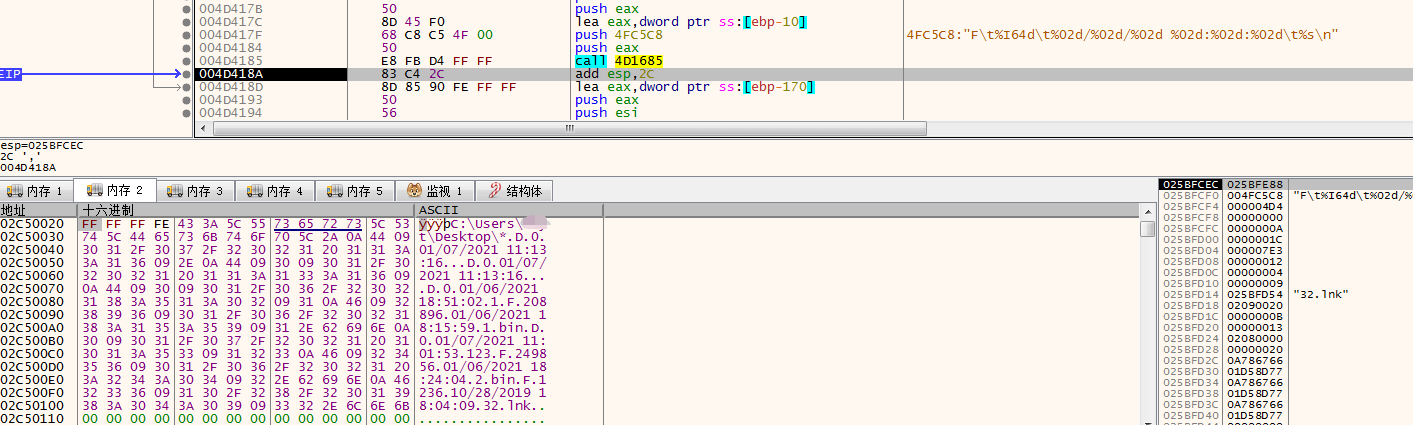
Task: Toggle breakpoint dot at address 004D4193
Action: pos(186,99)
